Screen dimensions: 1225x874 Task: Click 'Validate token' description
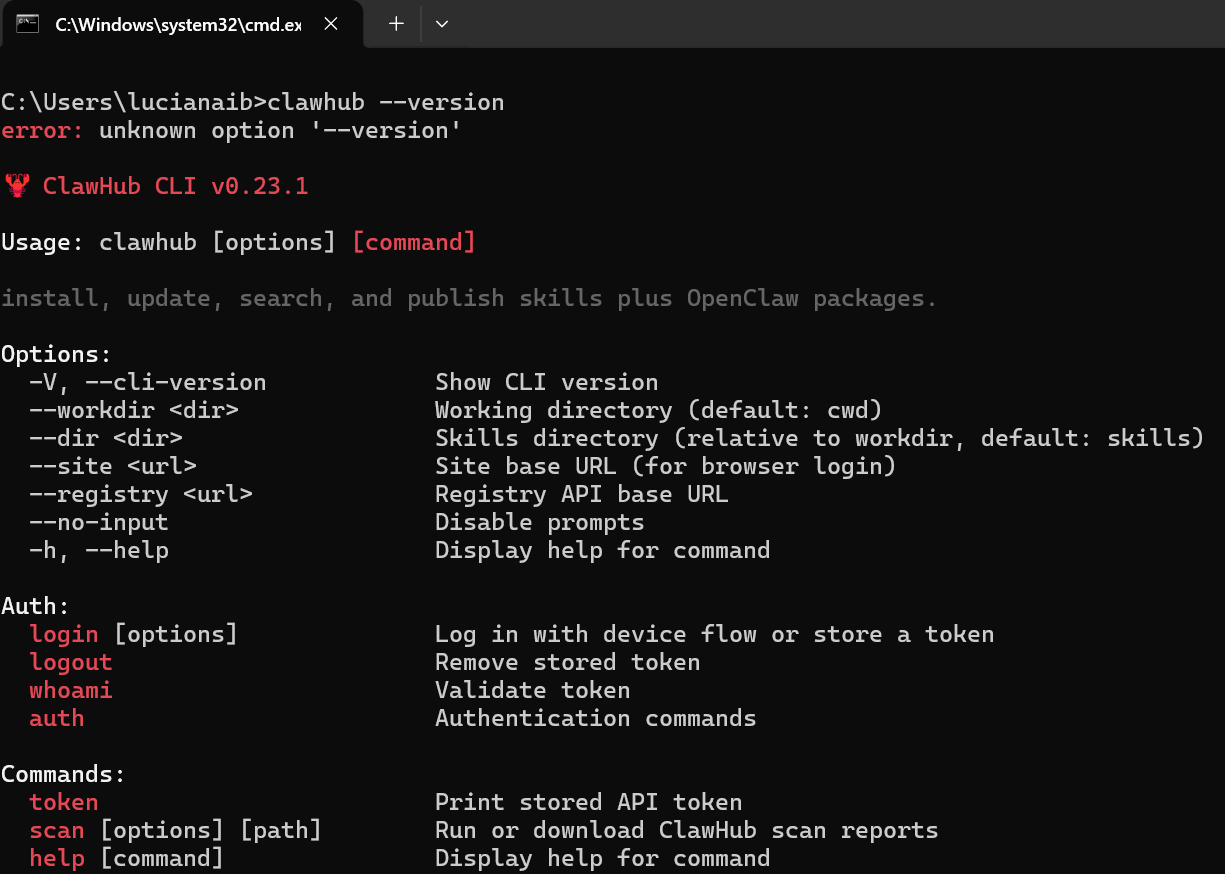pos(533,690)
